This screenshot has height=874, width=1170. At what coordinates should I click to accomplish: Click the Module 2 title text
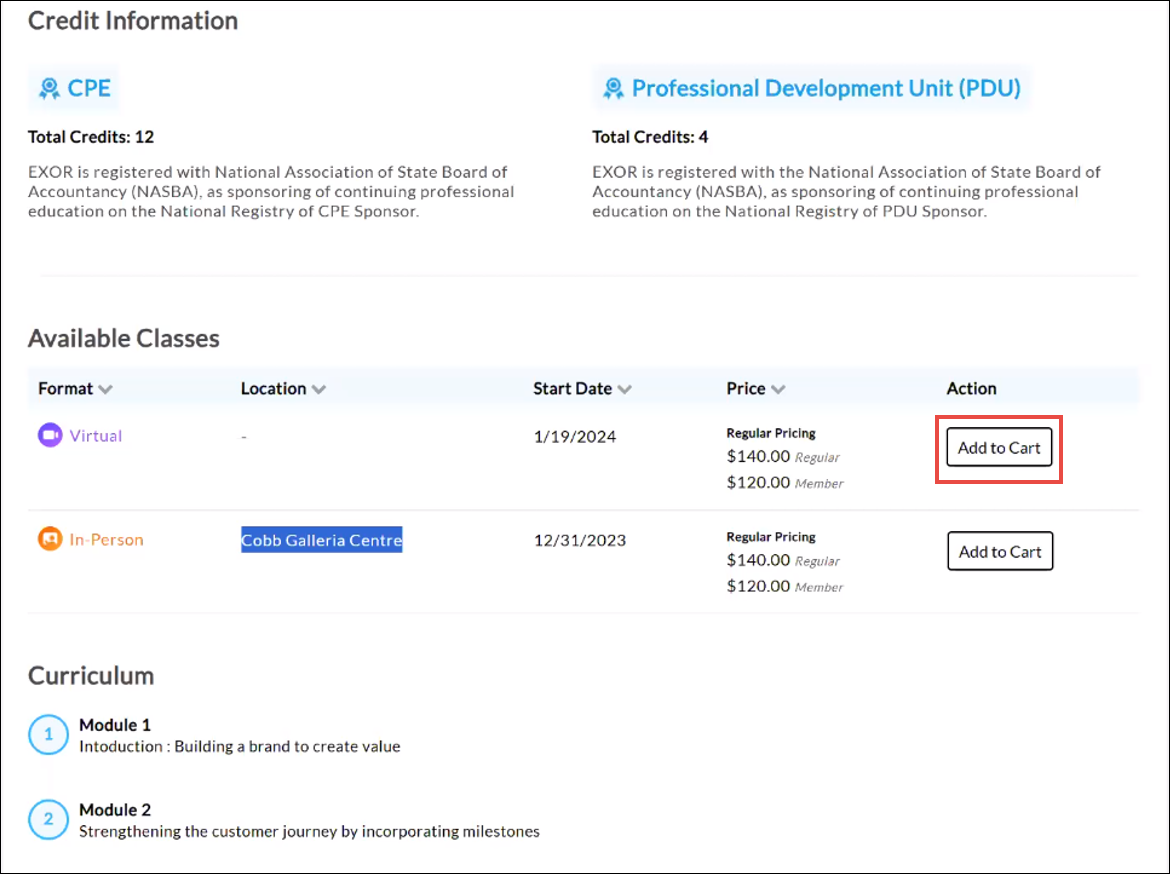click(115, 809)
